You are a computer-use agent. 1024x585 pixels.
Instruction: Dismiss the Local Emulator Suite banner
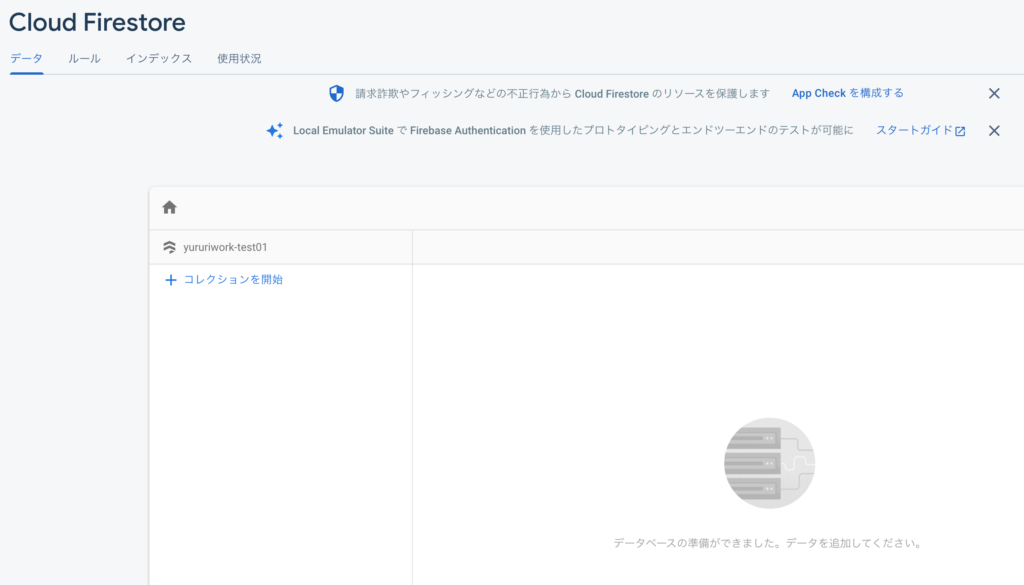click(994, 131)
